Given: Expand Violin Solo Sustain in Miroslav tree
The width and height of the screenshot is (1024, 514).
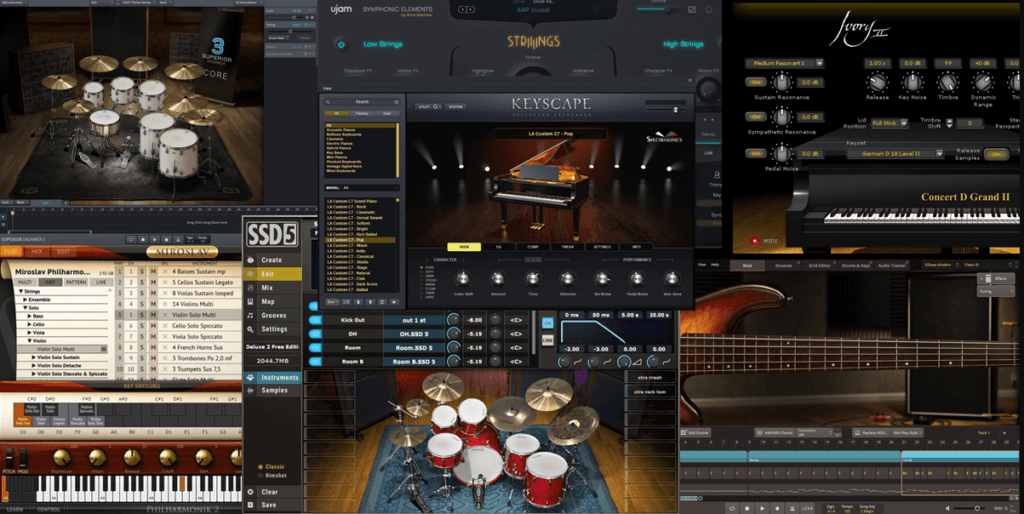Looking at the screenshot, I should coord(34,358).
